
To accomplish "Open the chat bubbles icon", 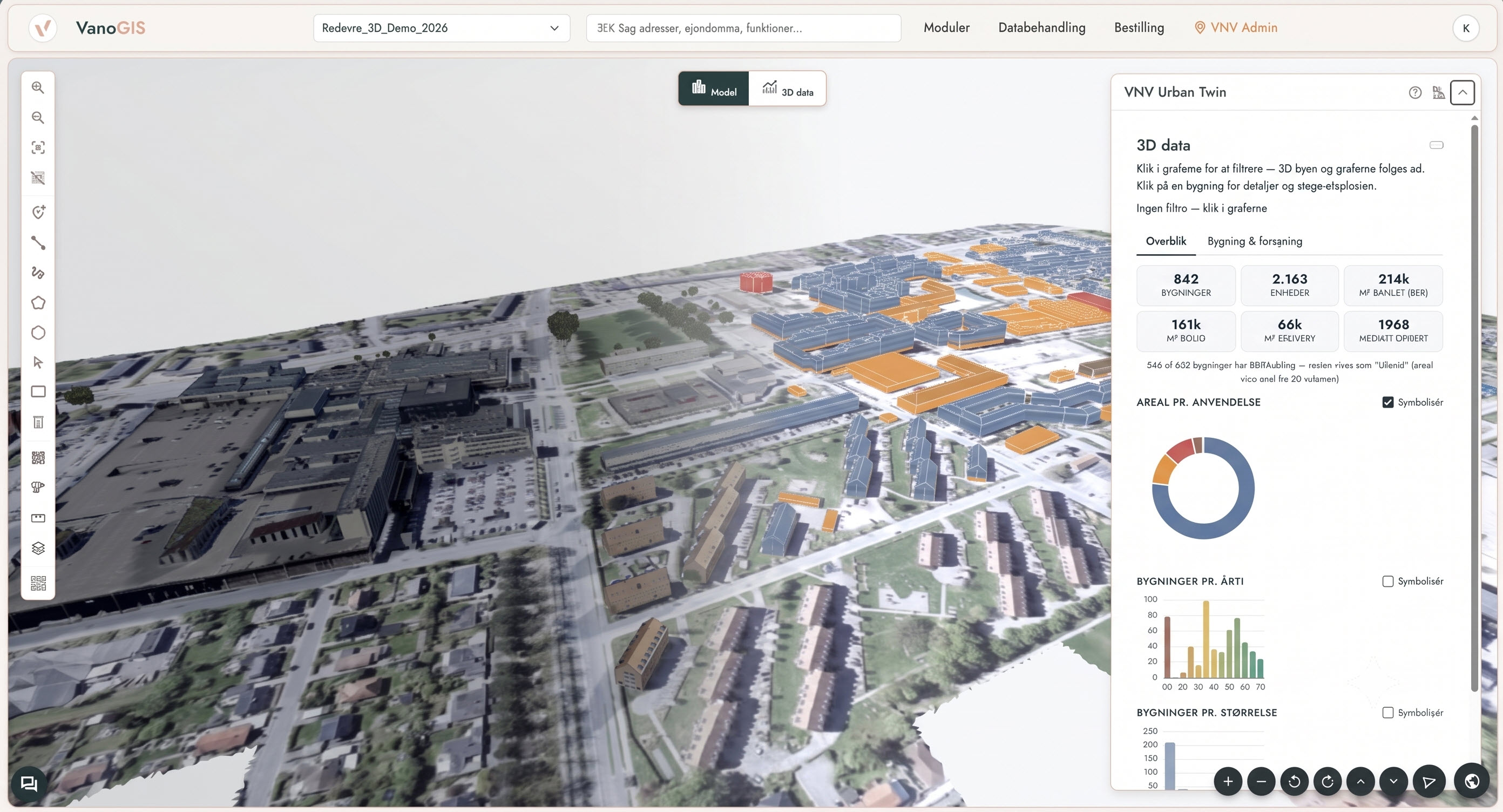I will (x=29, y=783).
